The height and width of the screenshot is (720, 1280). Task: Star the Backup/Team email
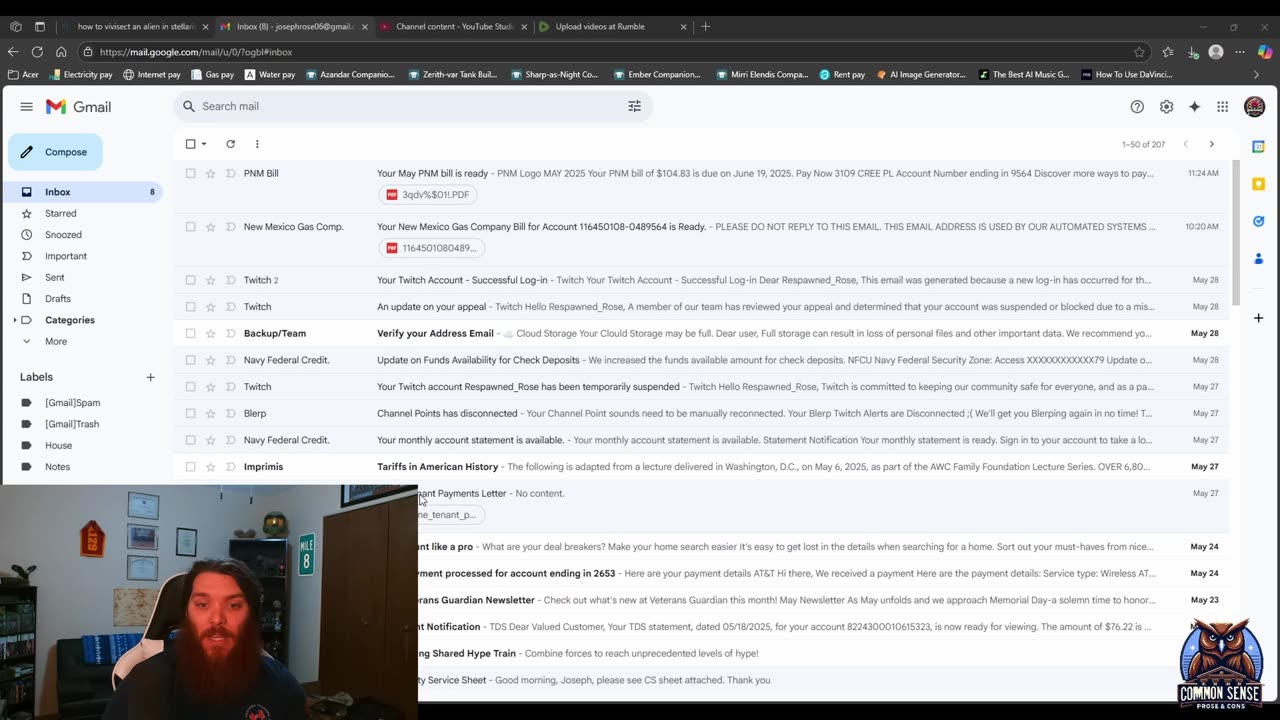[x=210, y=333]
